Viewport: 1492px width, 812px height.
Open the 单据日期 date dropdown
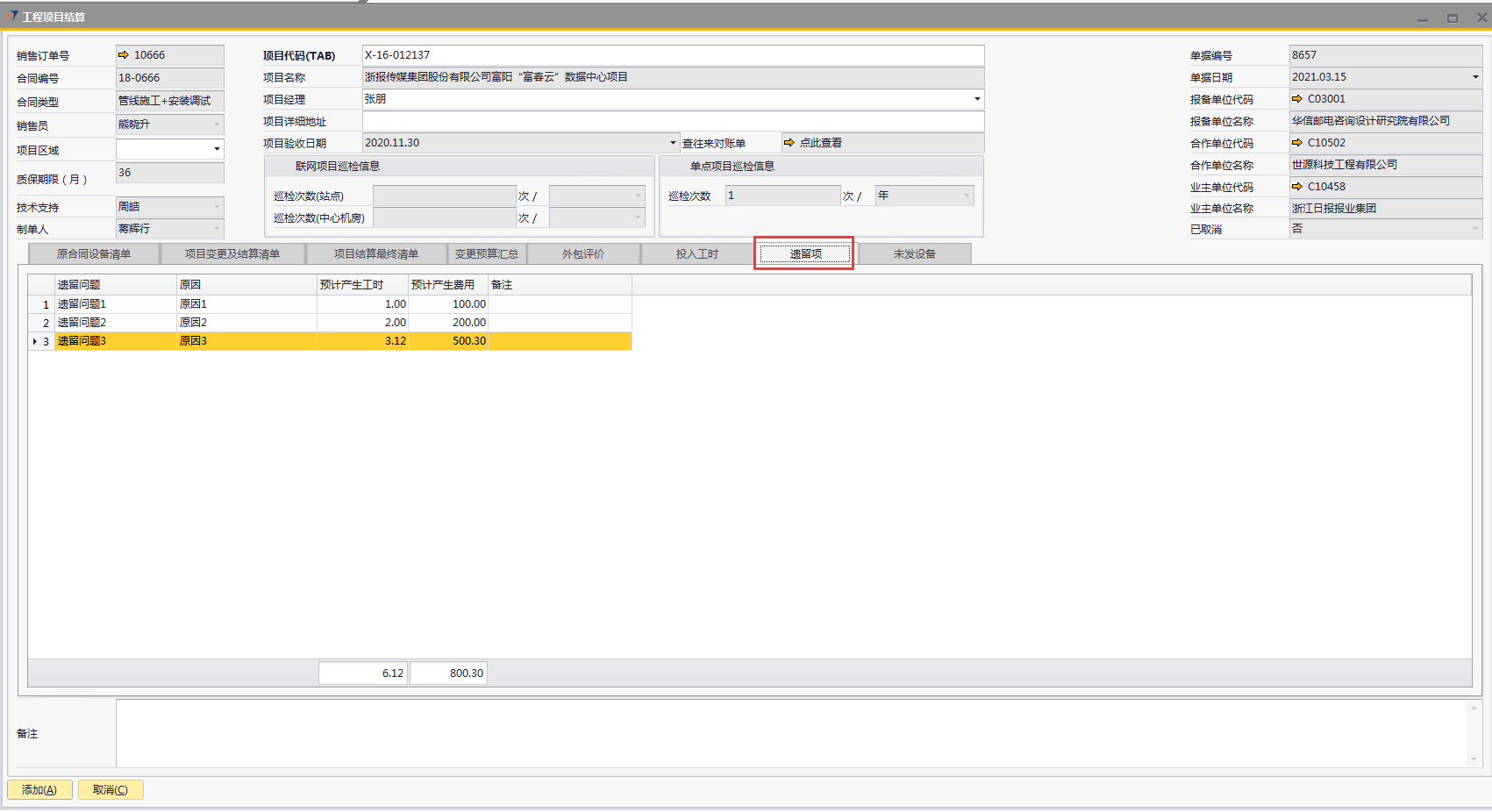pyautogui.click(x=1475, y=77)
